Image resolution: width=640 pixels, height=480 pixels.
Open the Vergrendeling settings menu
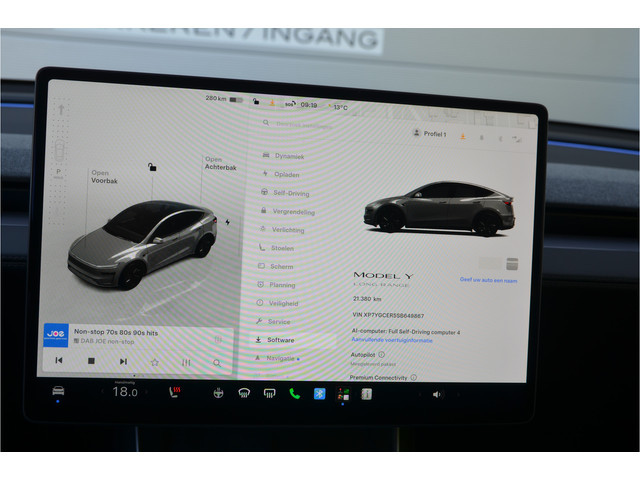pos(288,211)
